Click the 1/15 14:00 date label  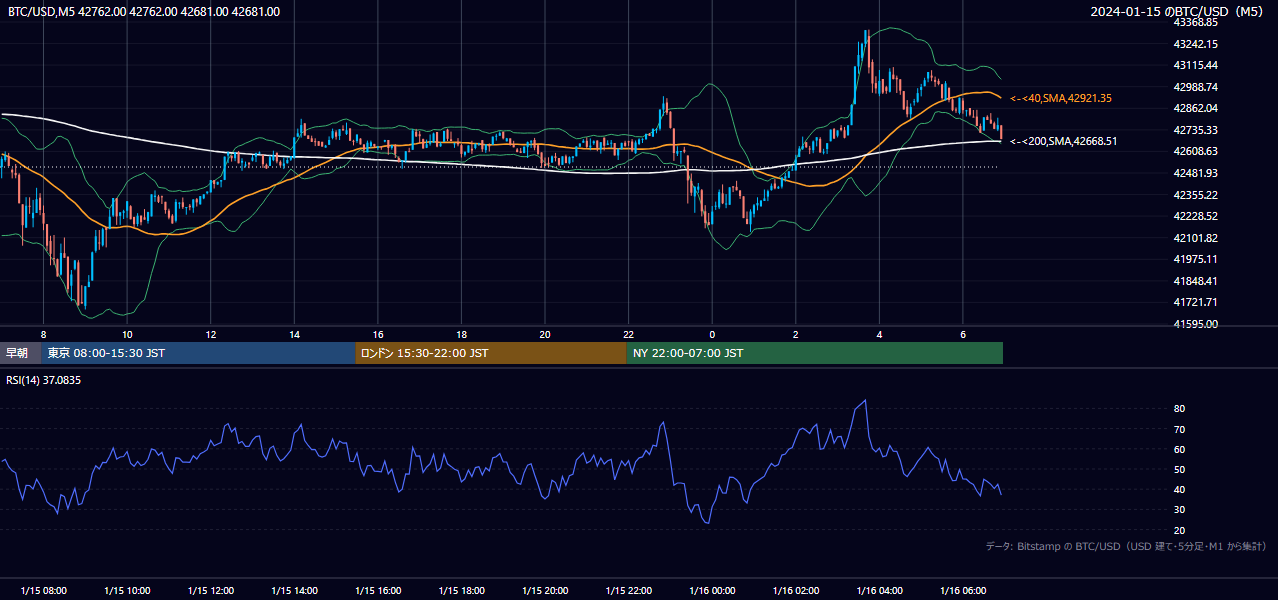click(x=294, y=590)
